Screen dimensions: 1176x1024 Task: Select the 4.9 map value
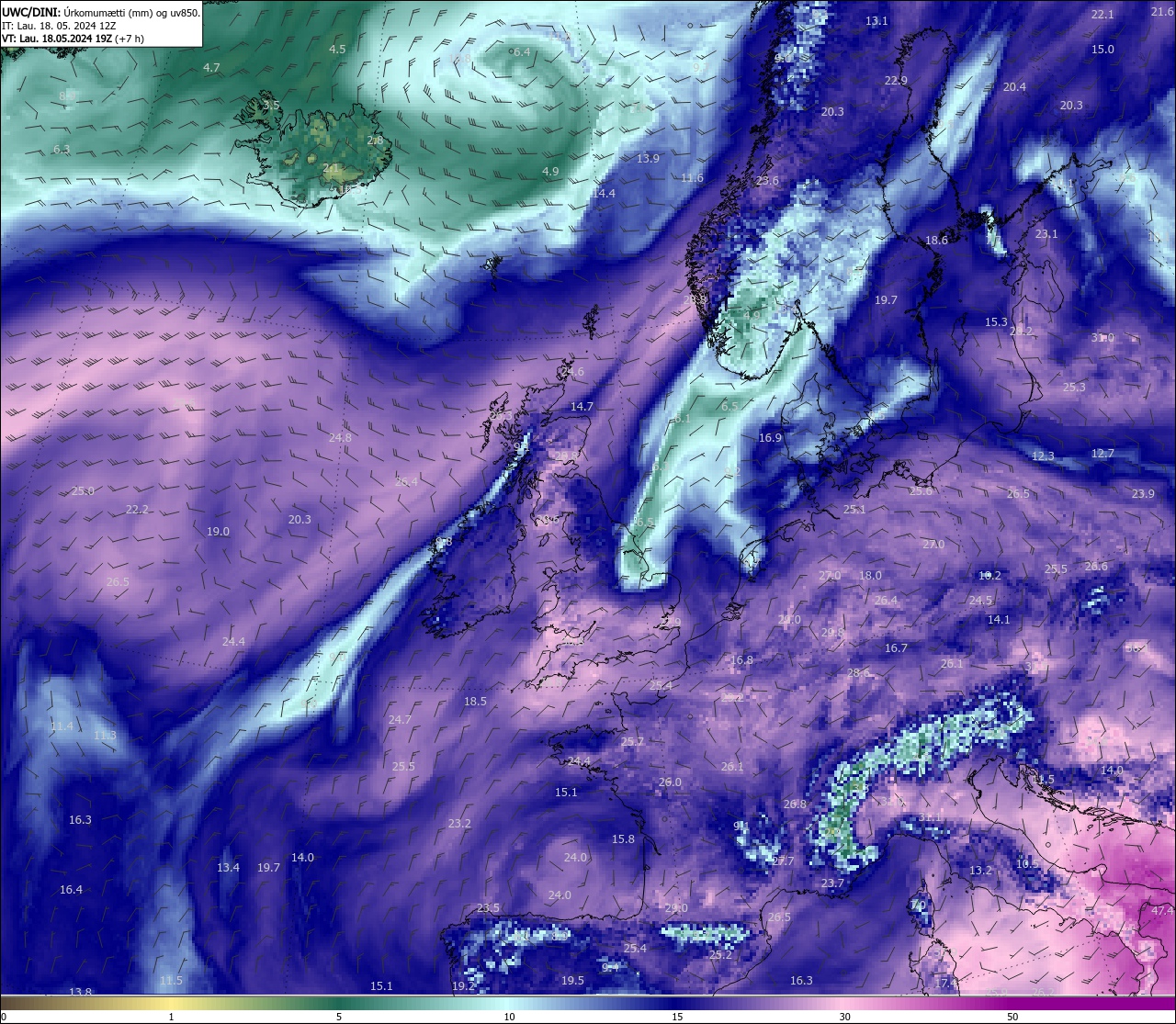point(550,172)
